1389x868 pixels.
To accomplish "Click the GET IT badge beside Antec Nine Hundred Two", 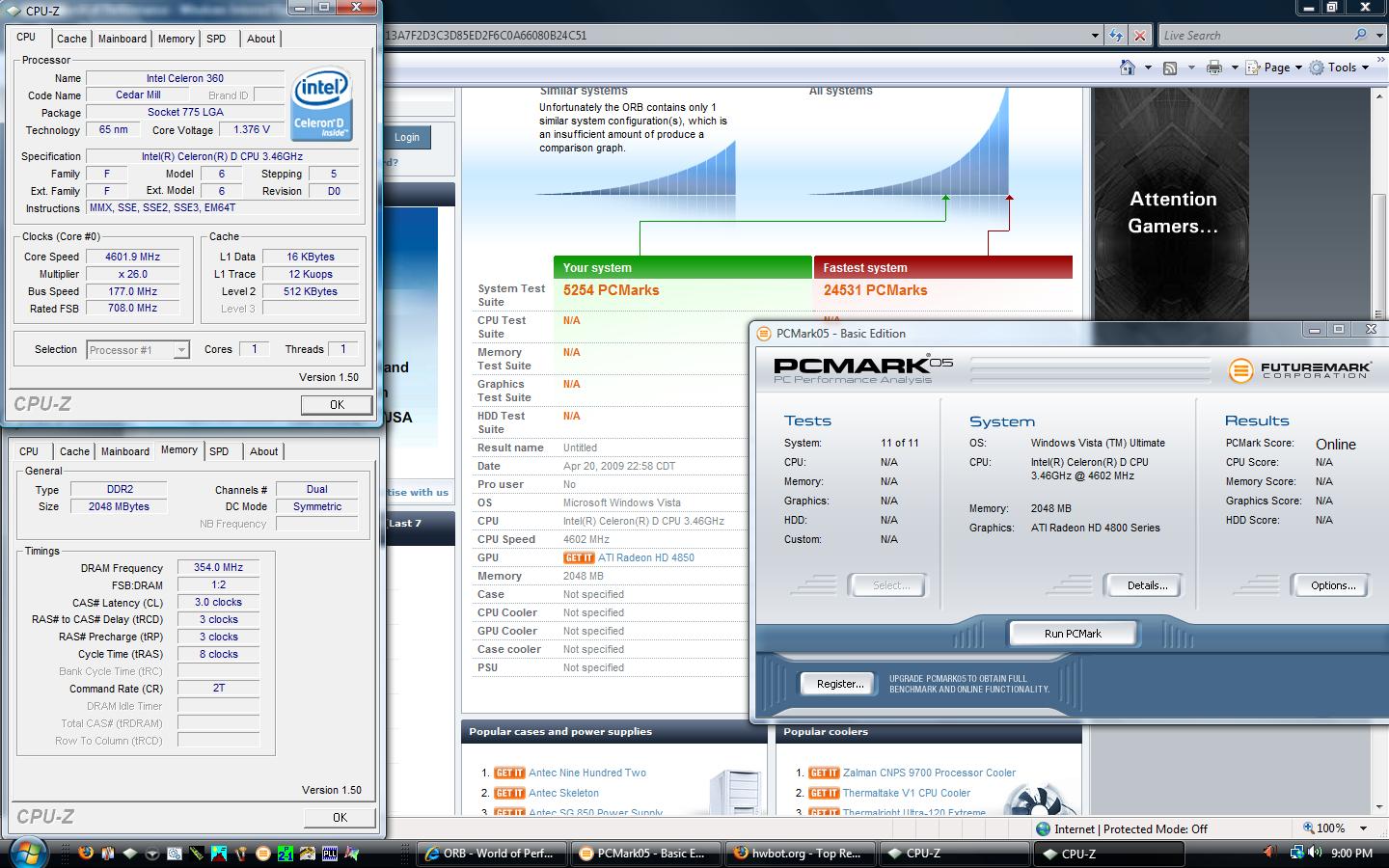I will [x=509, y=773].
